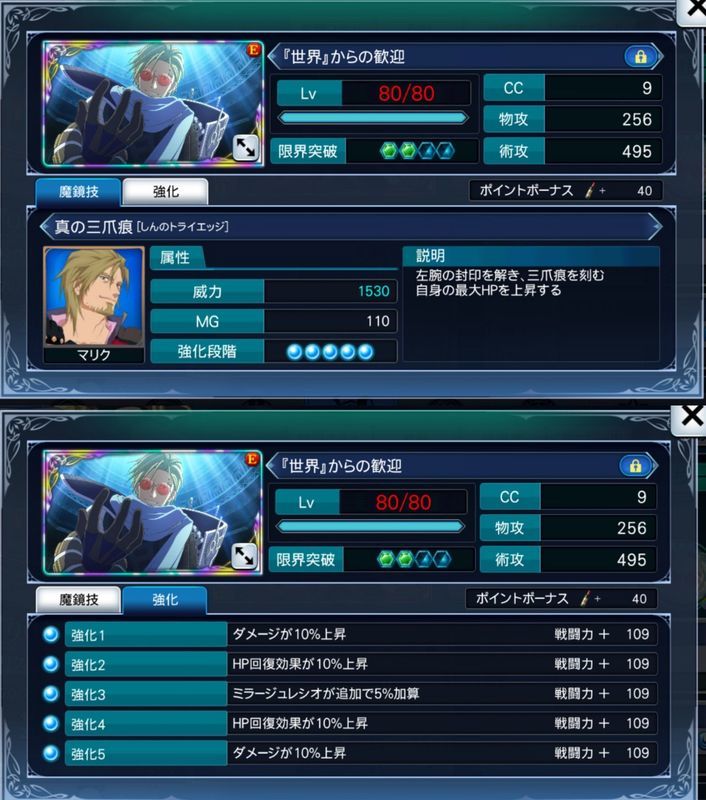Toggle the lock icon in the bottom panel title
Image resolution: width=706 pixels, height=800 pixels.
[x=635, y=466]
